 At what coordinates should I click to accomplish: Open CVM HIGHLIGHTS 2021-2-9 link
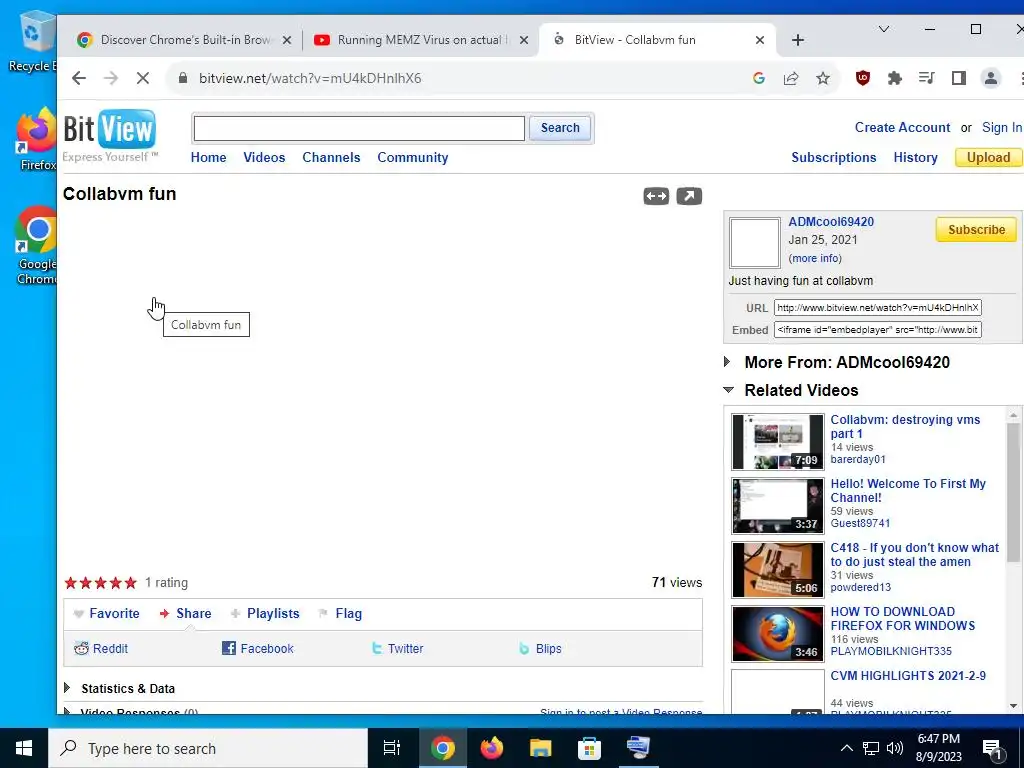[x=908, y=676]
